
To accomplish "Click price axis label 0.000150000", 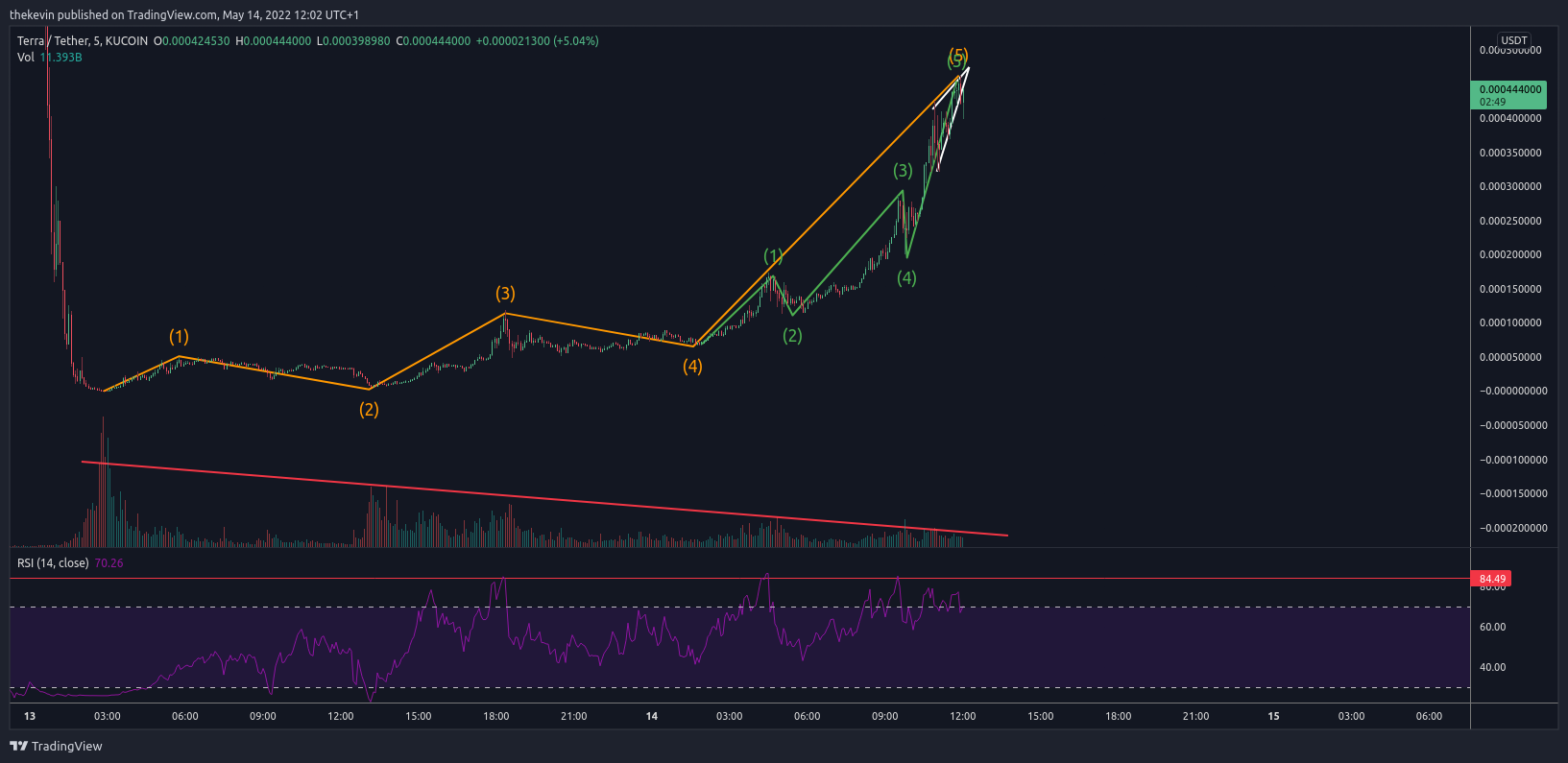I will click(1510, 289).
